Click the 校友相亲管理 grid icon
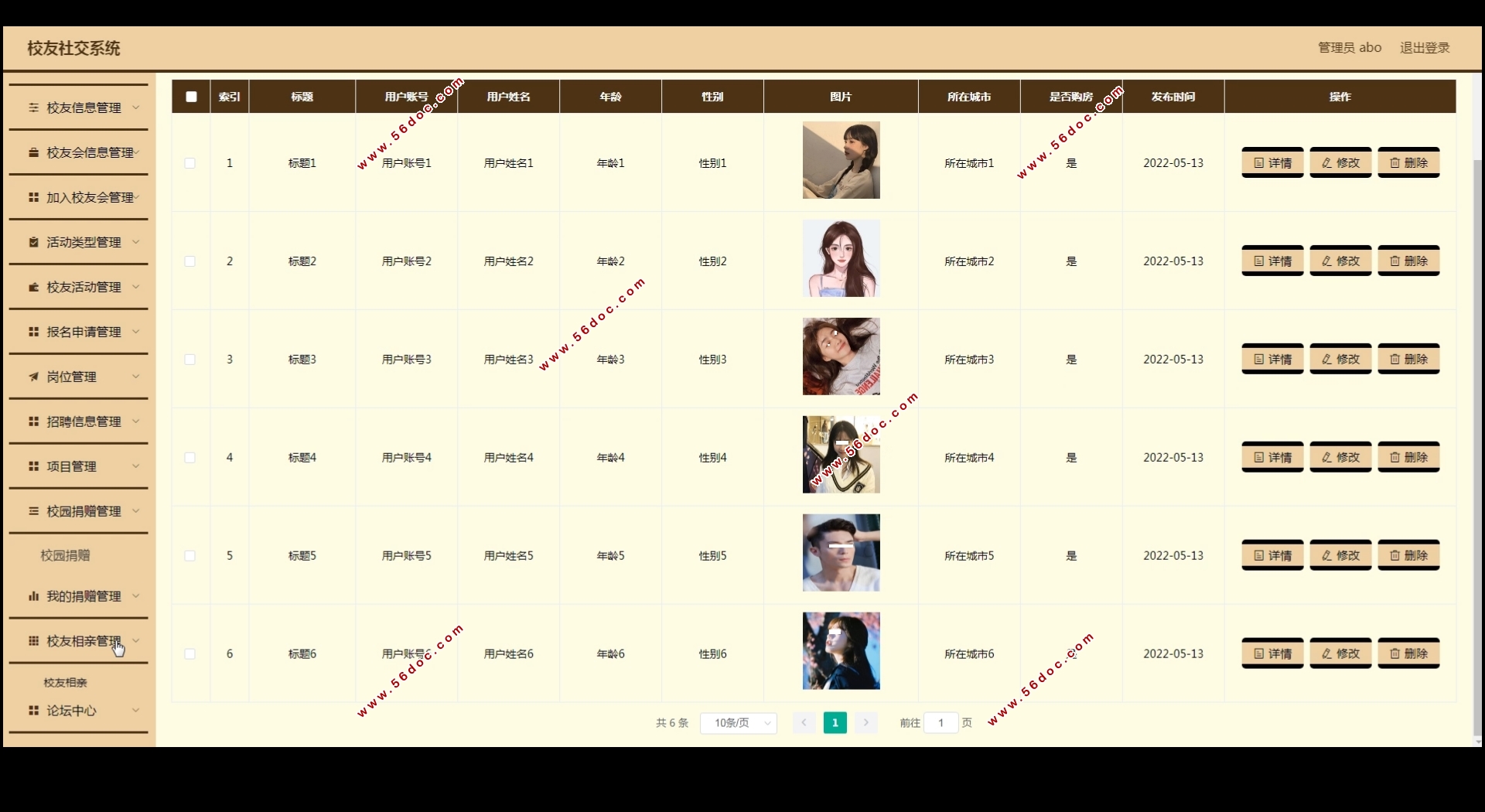Image resolution: width=1485 pixels, height=812 pixels. pos(33,641)
